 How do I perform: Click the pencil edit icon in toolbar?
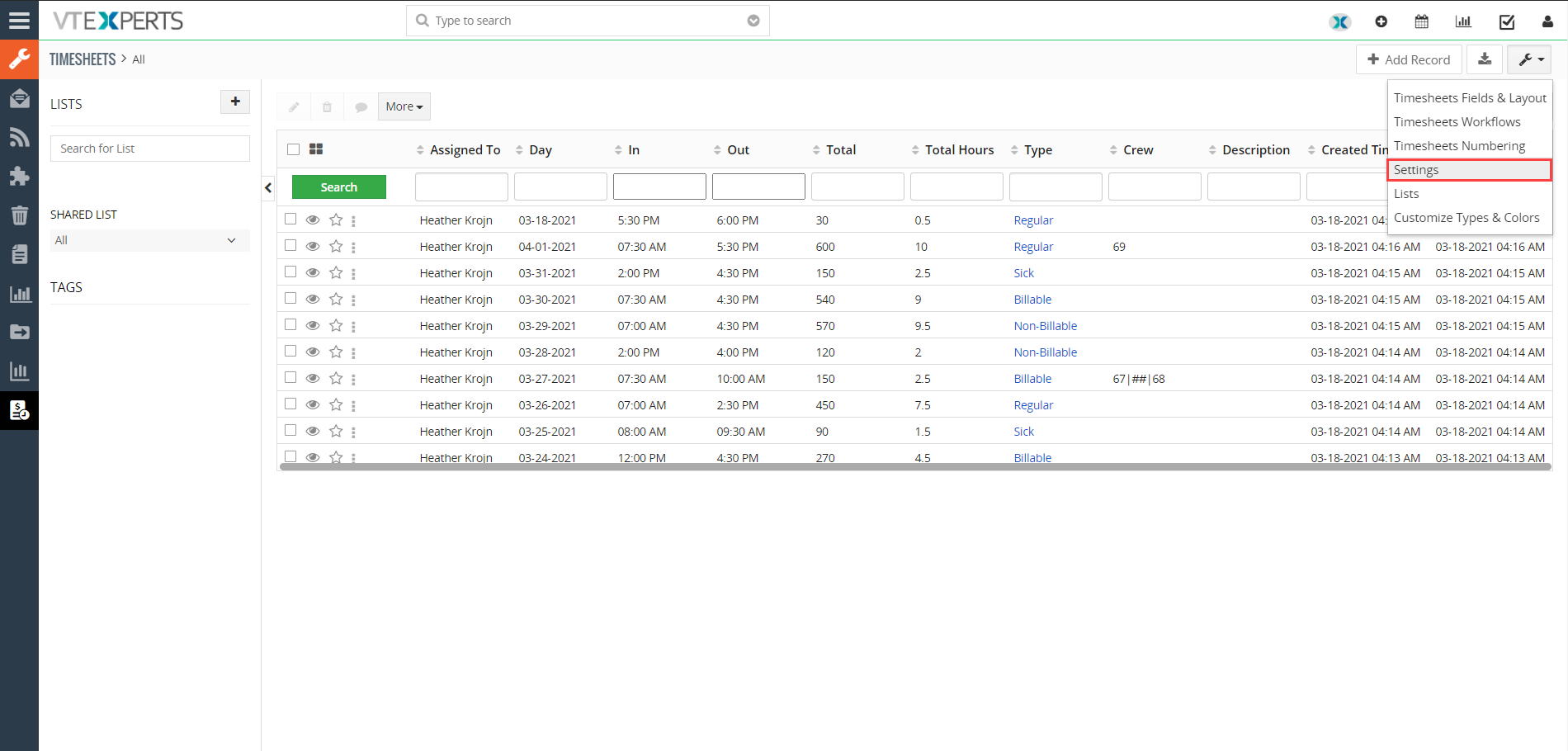(294, 106)
